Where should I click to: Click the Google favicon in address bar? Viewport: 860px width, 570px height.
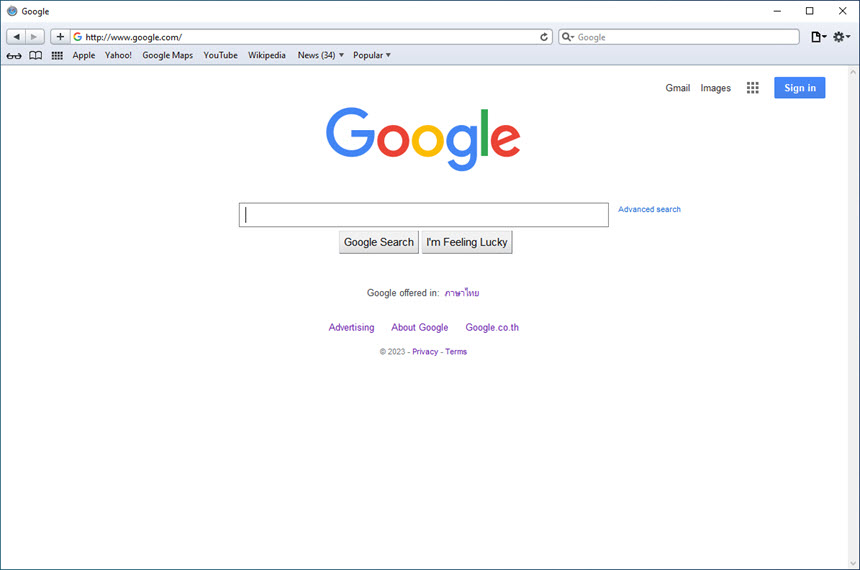[x=77, y=37]
